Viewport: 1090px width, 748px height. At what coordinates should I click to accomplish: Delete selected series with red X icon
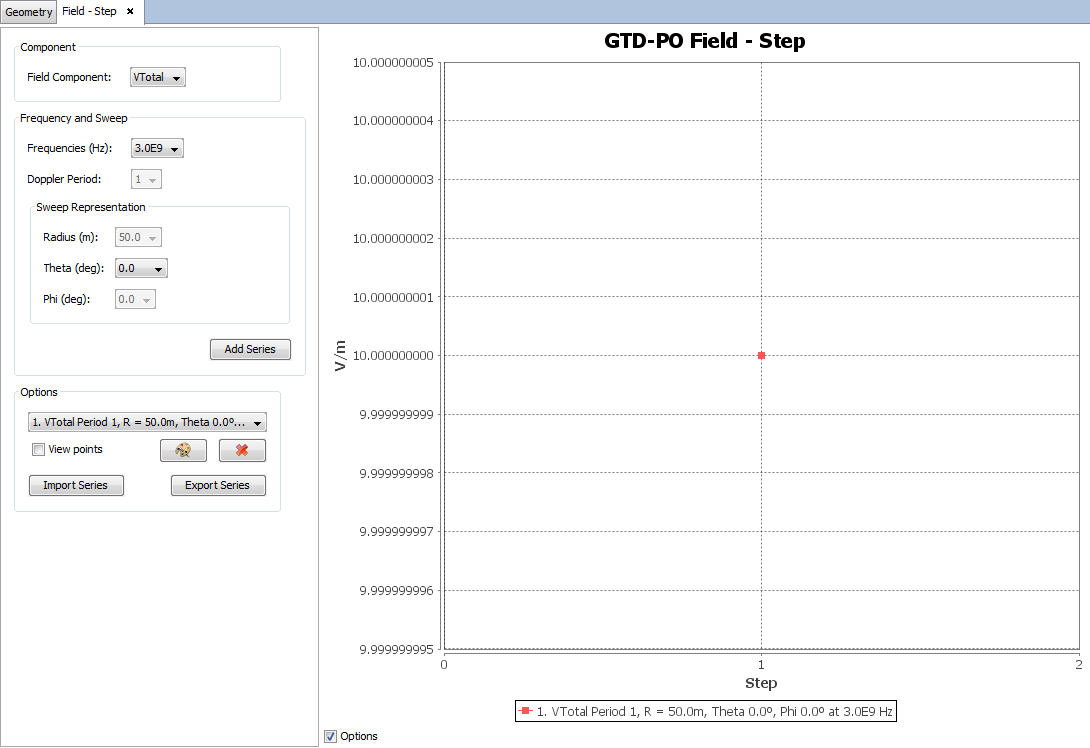pos(242,450)
